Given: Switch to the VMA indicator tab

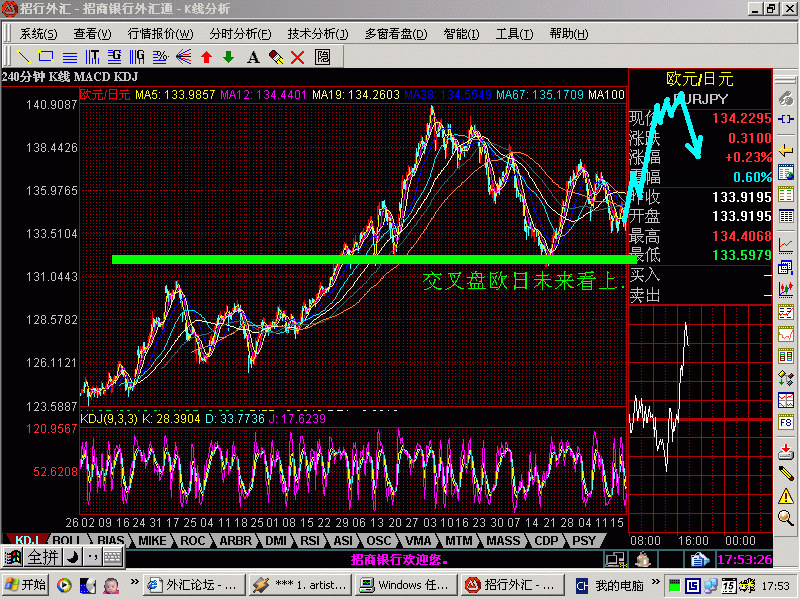Looking at the screenshot, I should point(418,540).
